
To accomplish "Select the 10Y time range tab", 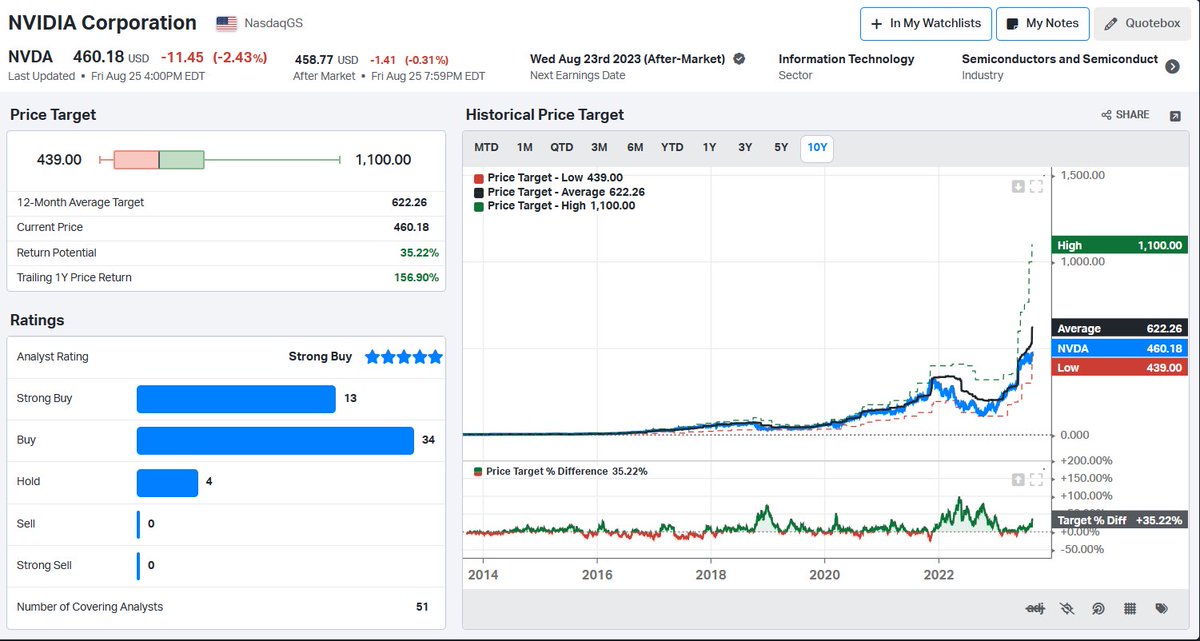I will click(x=817, y=148).
